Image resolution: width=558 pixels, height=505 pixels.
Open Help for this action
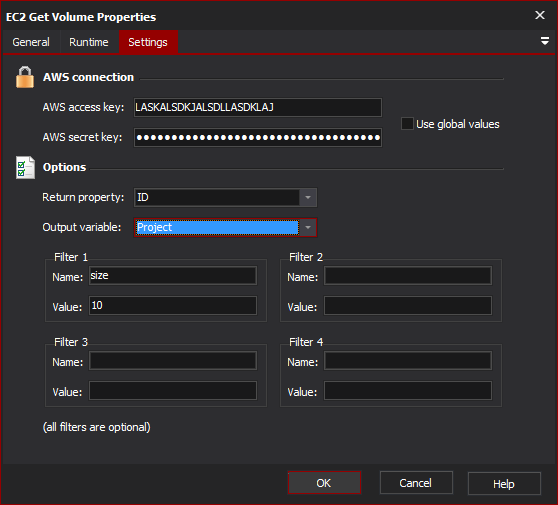point(504,484)
